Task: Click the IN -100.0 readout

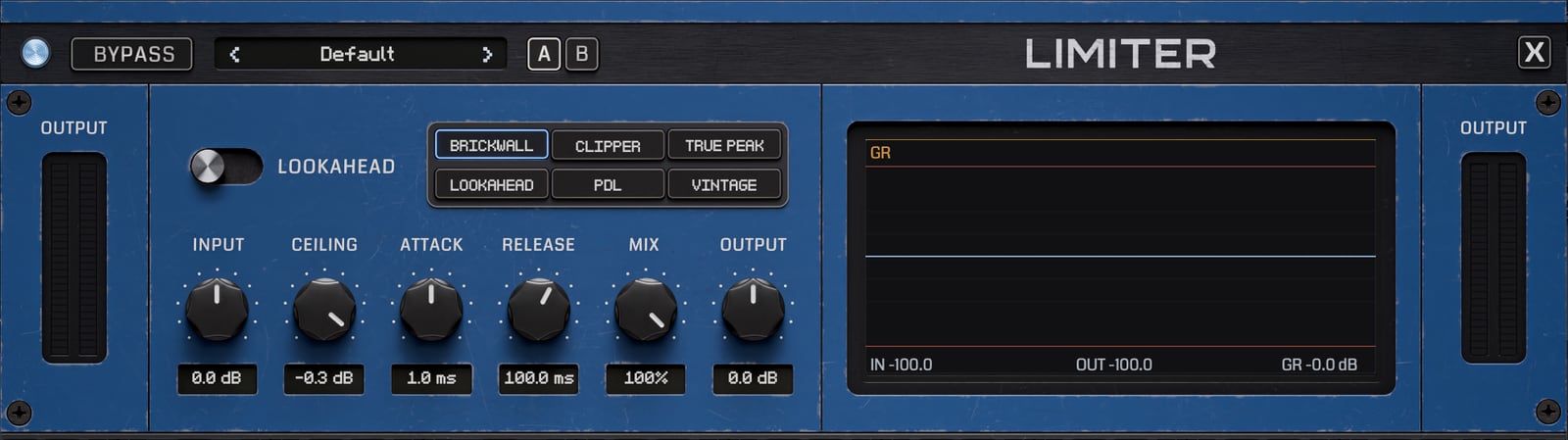Action: pyautogui.click(x=901, y=365)
